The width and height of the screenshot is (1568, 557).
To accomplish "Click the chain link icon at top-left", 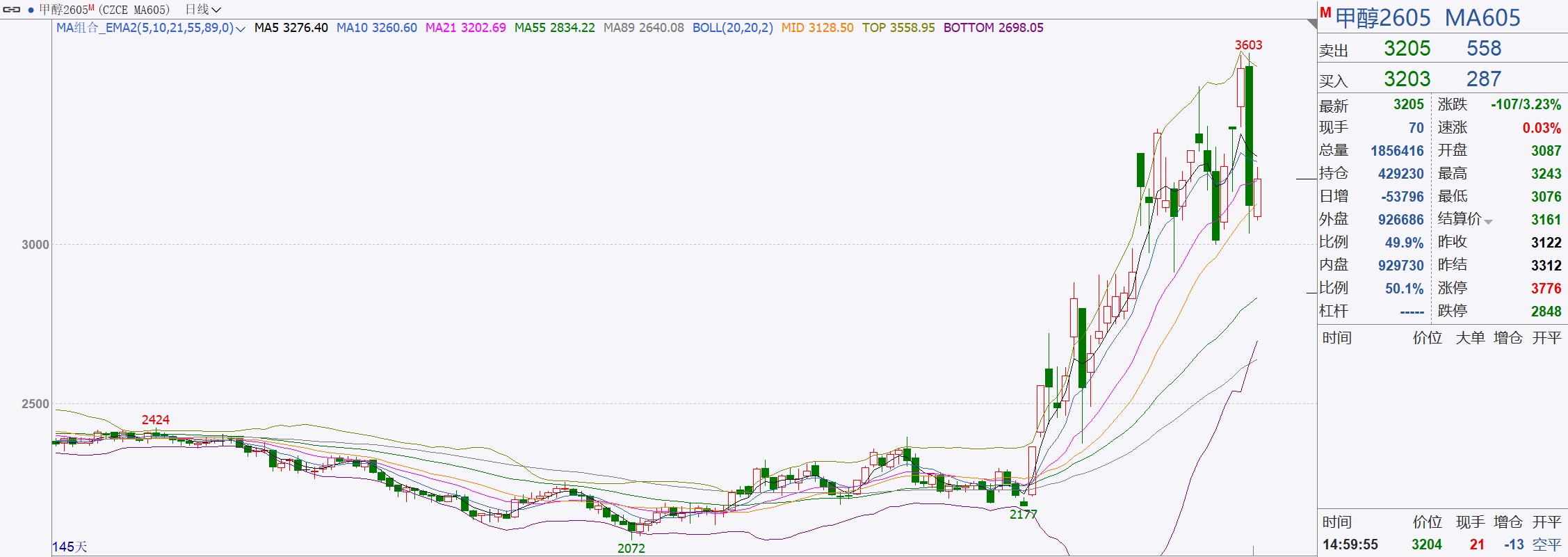I will (x=12, y=10).
